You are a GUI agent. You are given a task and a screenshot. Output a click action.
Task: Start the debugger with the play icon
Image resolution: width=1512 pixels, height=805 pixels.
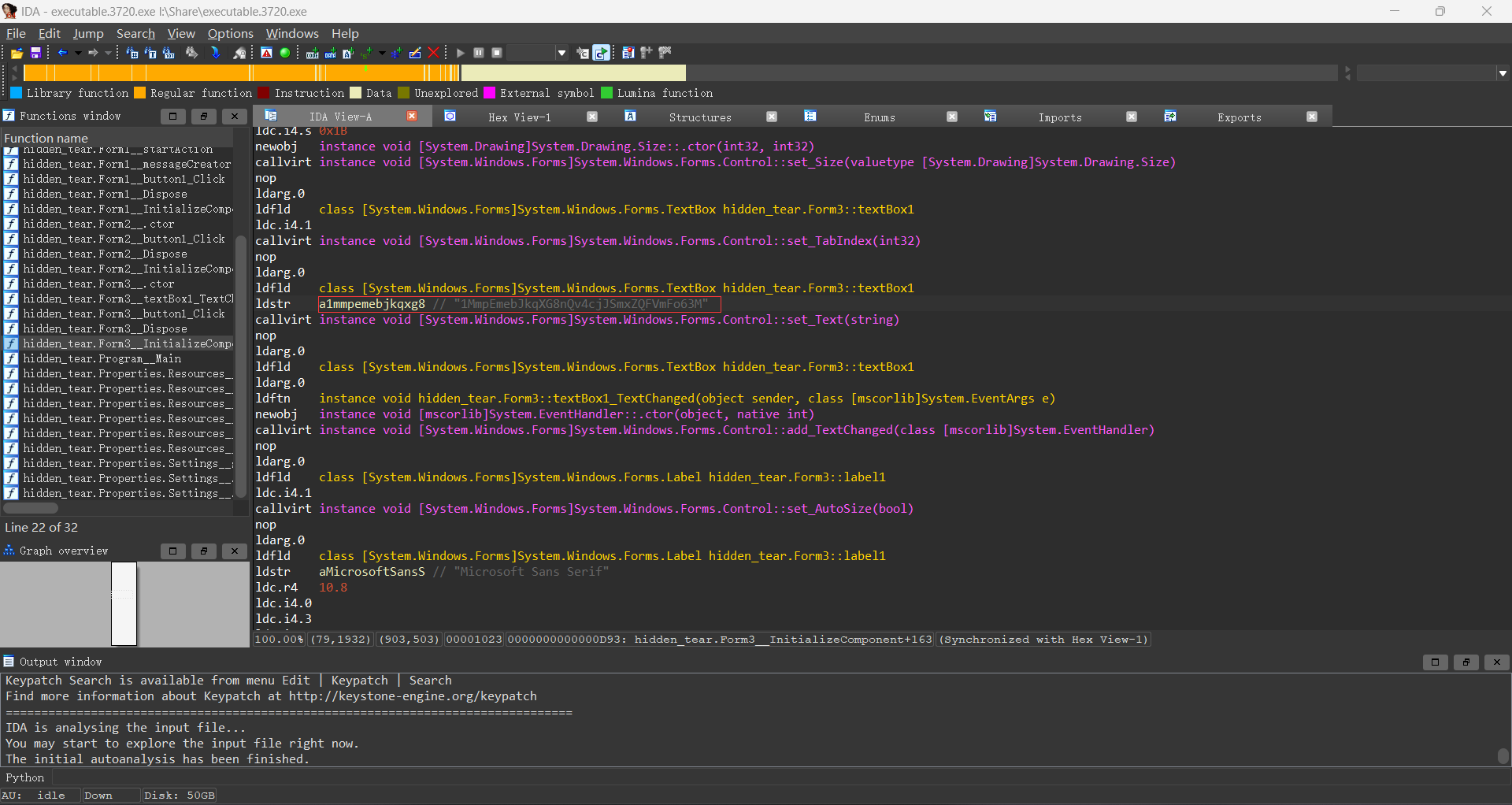point(461,53)
